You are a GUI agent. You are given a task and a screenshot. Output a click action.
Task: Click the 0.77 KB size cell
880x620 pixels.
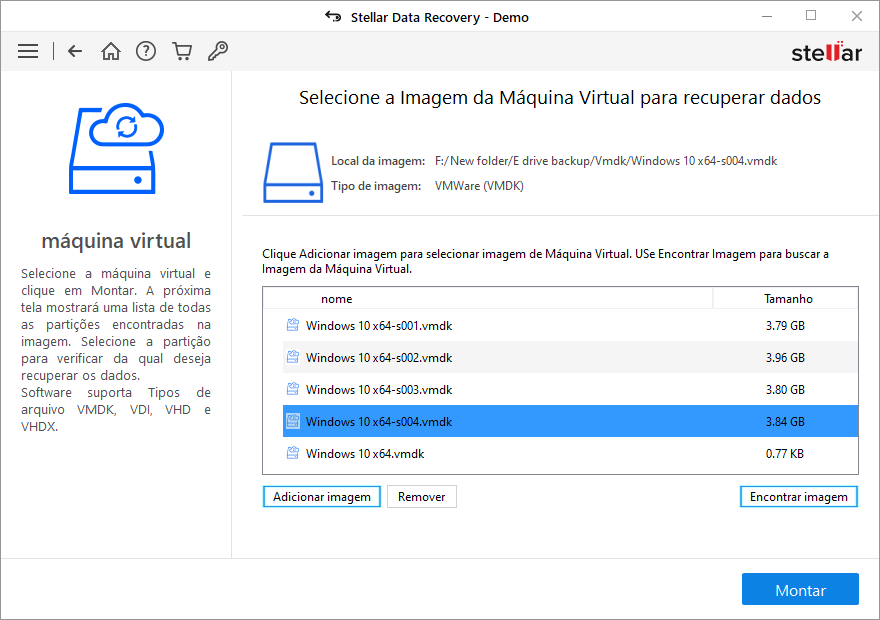pyautogui.click(x=785, y=453)
